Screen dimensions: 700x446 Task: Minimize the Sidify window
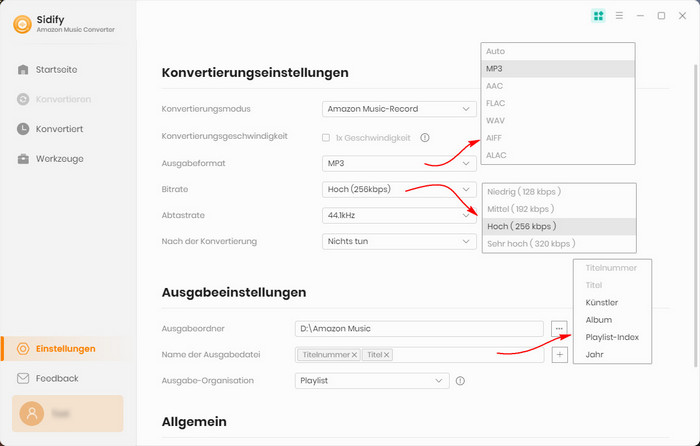[640, 16]
